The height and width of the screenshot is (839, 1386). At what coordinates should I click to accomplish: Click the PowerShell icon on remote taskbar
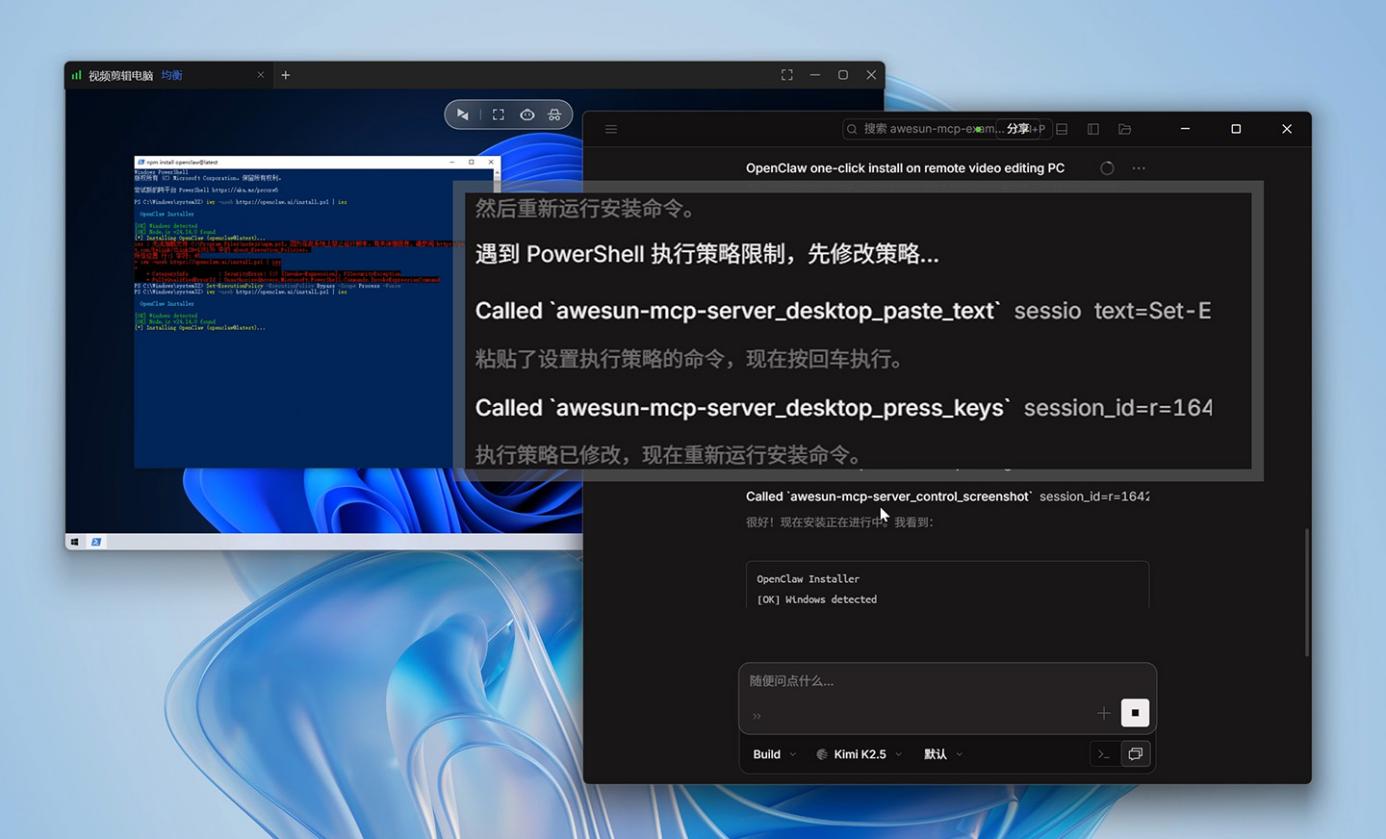click(96, 542)
